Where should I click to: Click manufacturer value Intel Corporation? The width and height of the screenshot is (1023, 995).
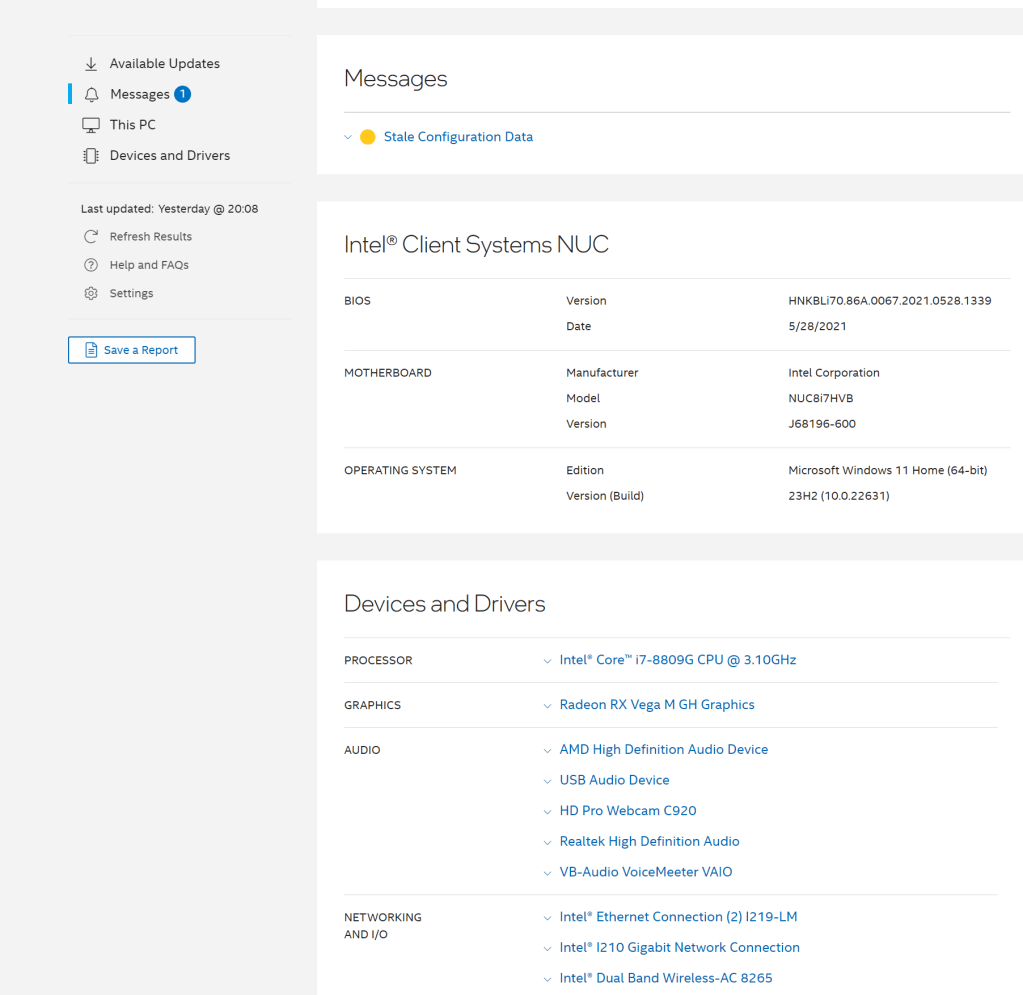point(834,373)
